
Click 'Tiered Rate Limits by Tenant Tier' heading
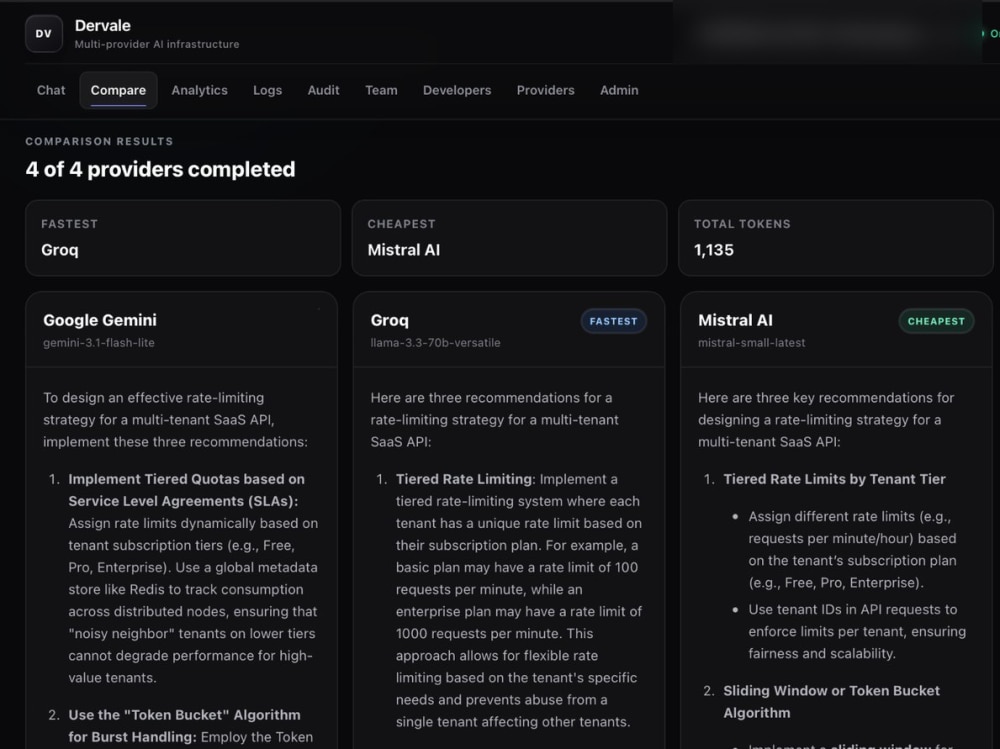(834, 479)
